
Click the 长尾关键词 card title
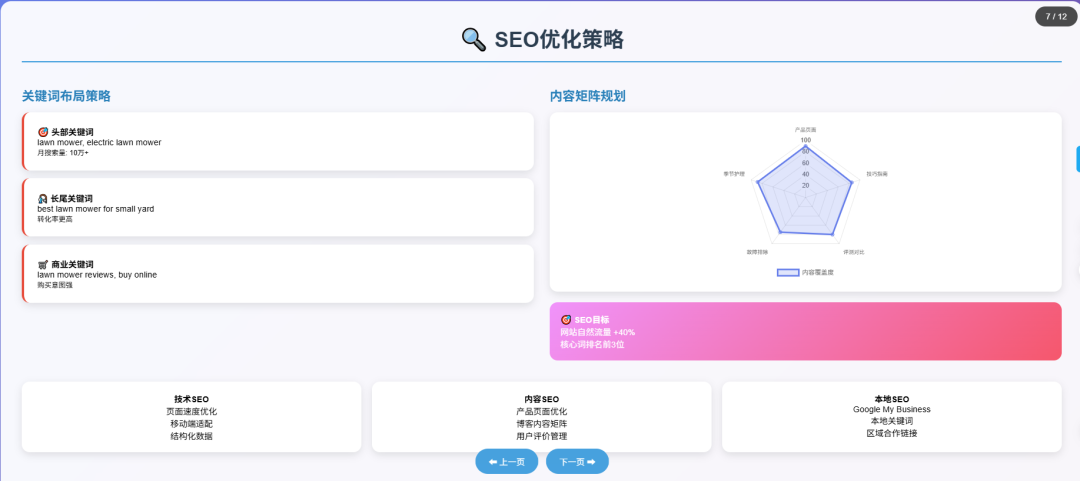pos(72,198)
